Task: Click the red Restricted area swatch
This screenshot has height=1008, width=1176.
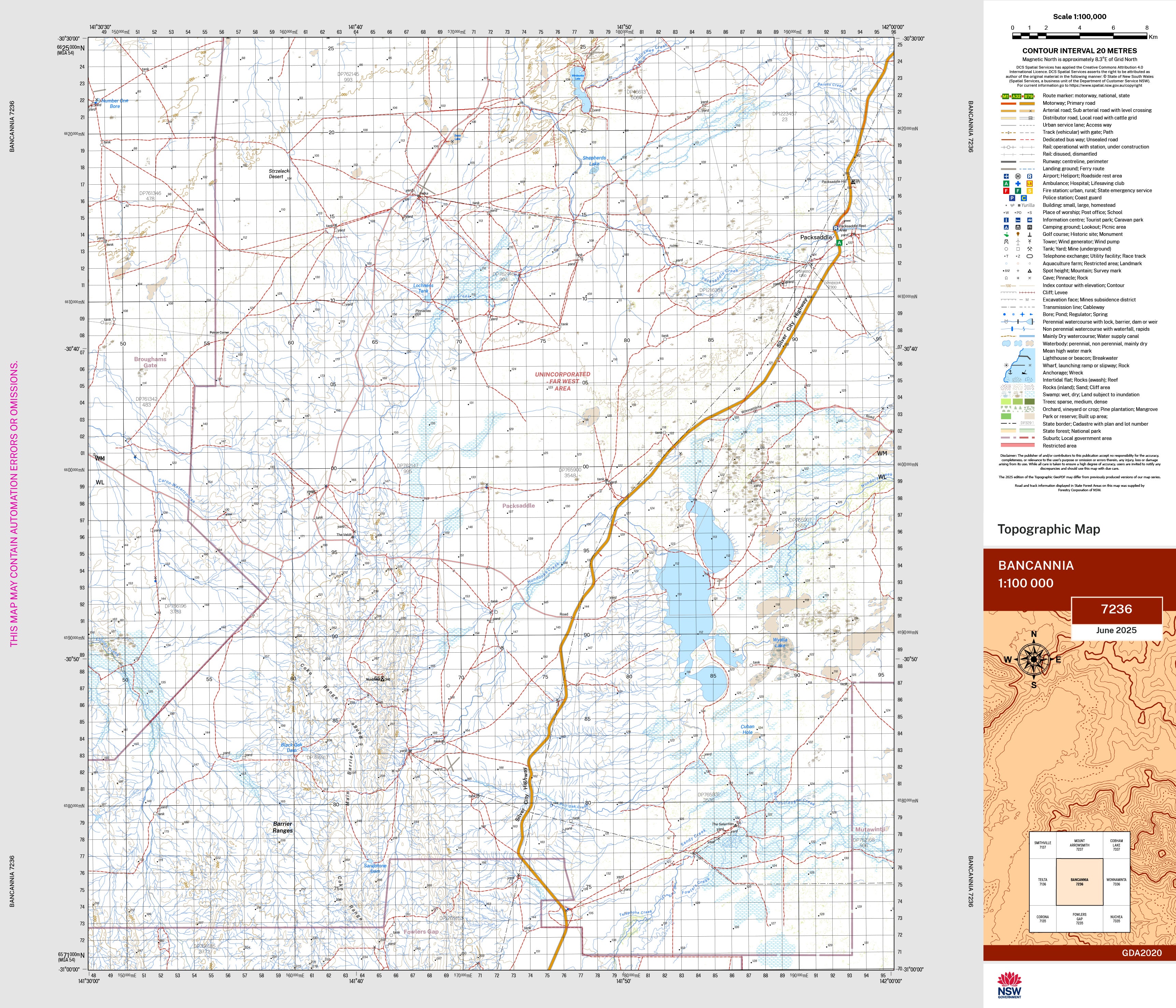Action: (x=1018, y=445)
